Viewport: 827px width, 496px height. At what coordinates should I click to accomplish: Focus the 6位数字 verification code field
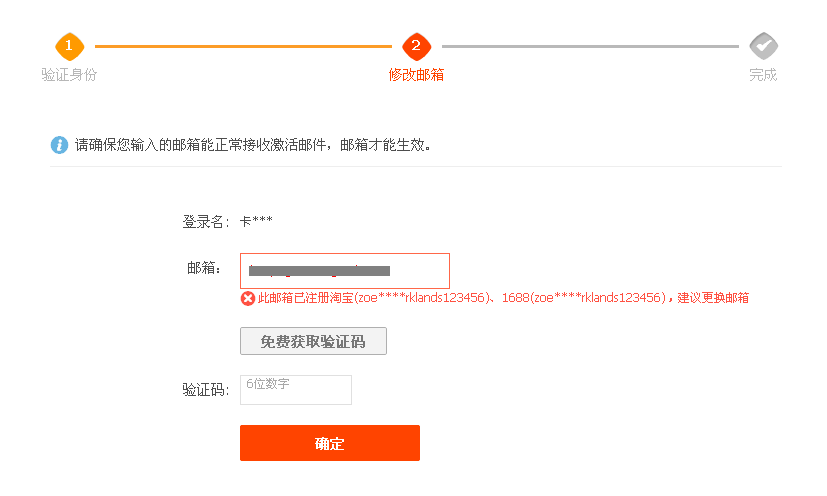pos(296,390)
